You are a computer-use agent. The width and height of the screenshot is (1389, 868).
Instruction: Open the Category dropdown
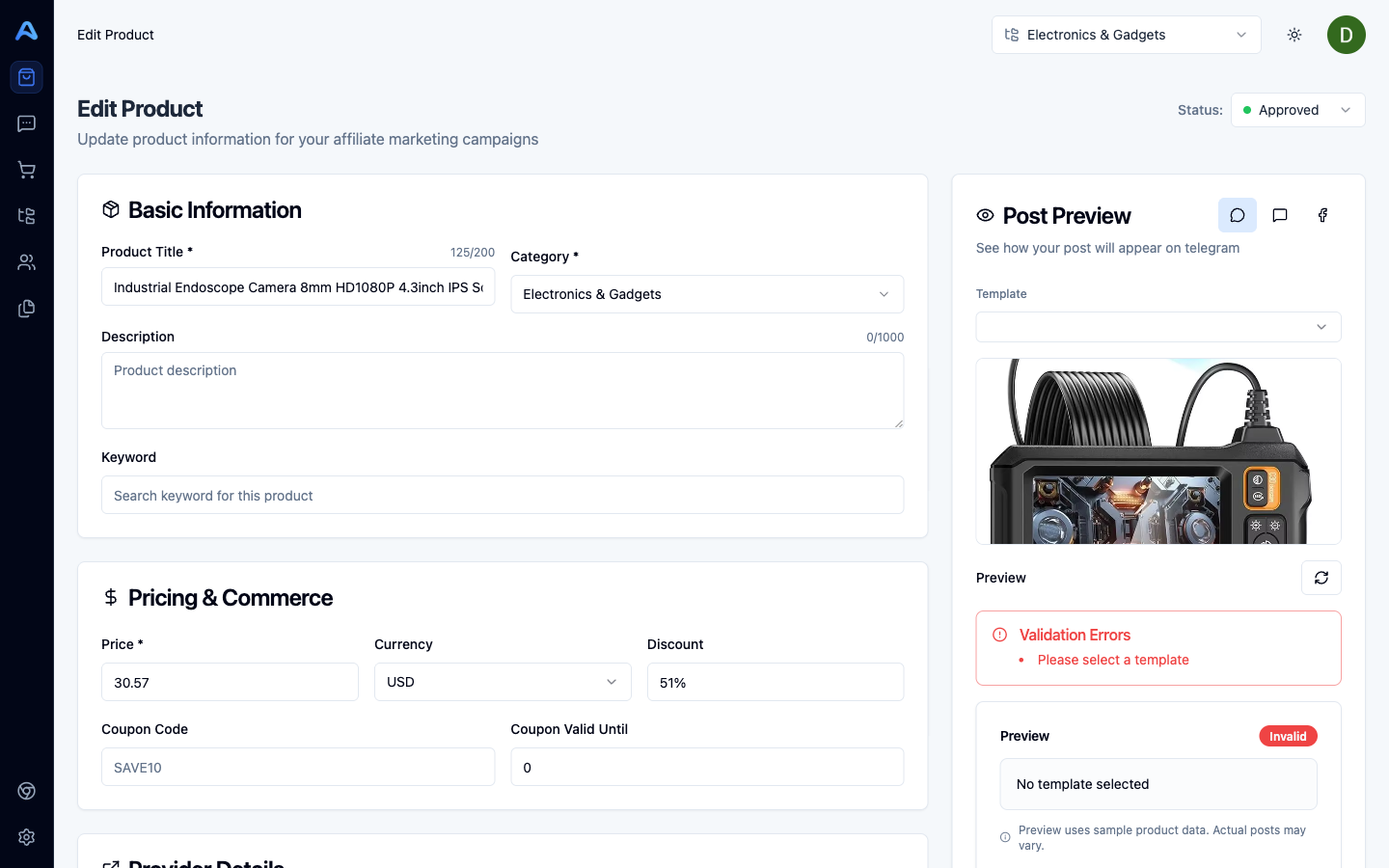(707, 294)
